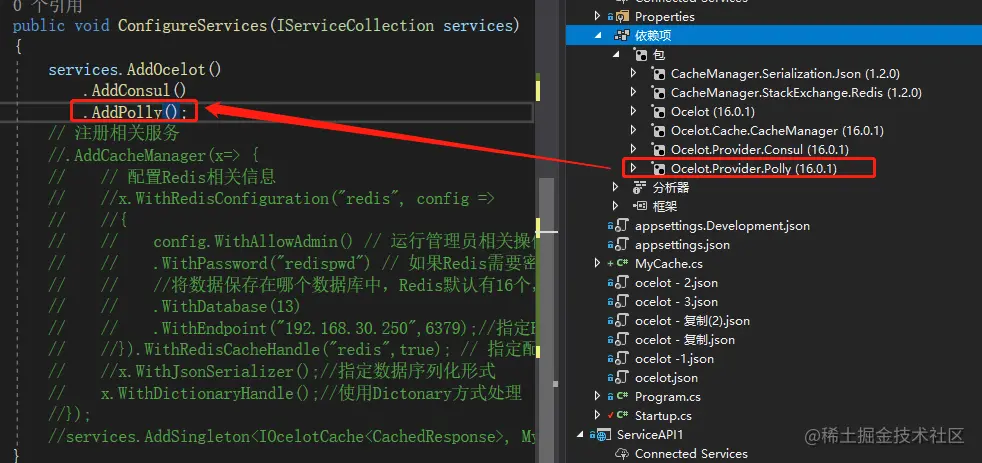Click the 分析器 analyzers icon
Screen dimensions: 982x463
pyautogui.click(x=640, y=187)
